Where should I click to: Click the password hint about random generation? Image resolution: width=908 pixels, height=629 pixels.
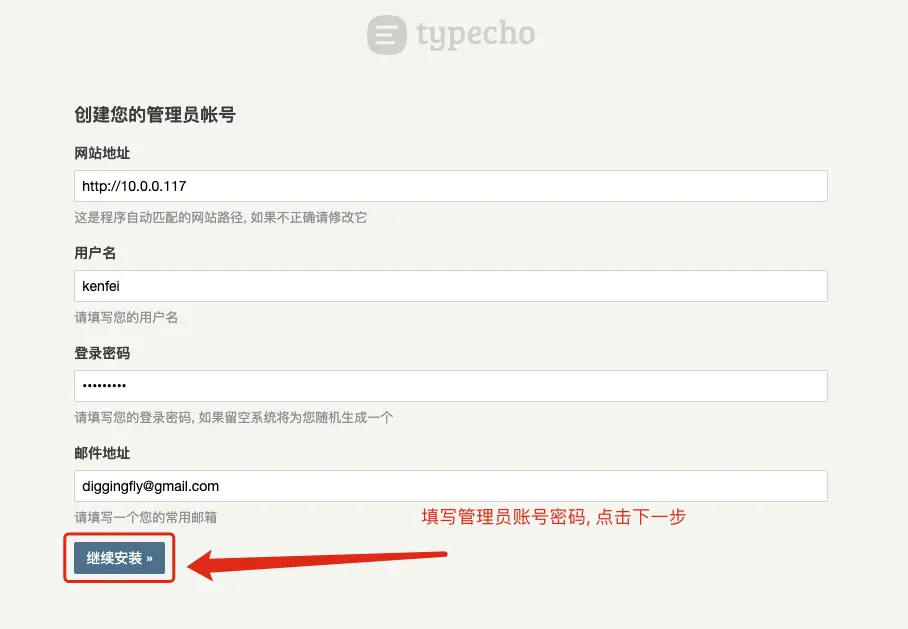(233, 417)
